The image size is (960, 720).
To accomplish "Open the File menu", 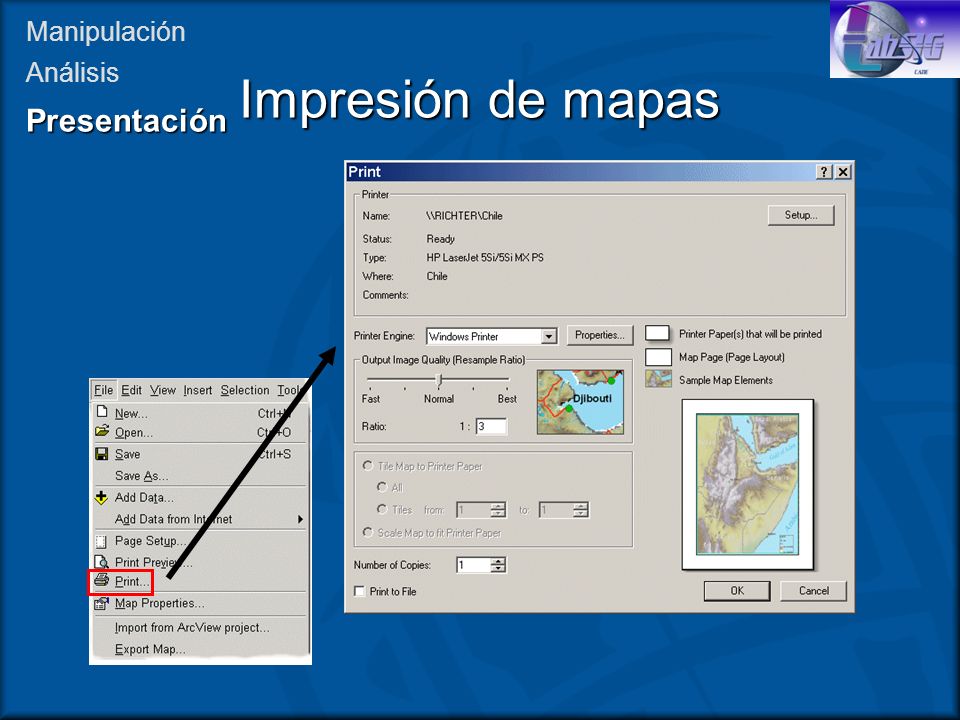I will coord(103,390).
